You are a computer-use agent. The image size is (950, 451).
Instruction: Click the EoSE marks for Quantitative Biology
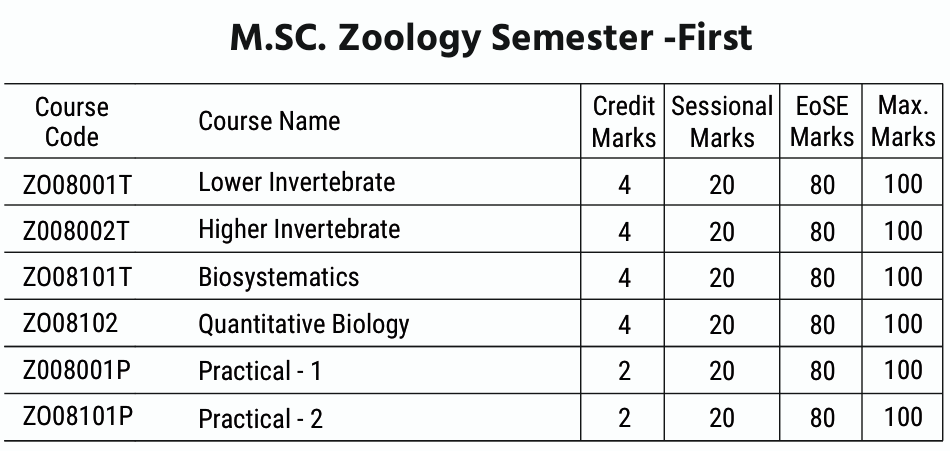click(x=822, y=325)
